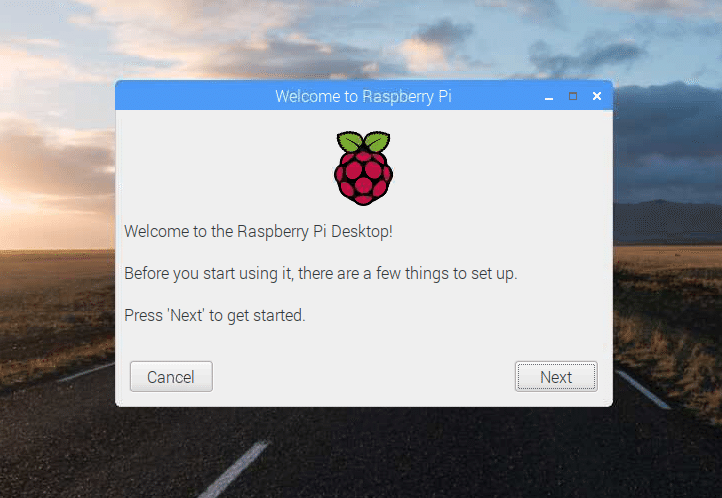Screen dimensions: 722x498
Task: Click the red berry of the logo
Action: (363, 179)
